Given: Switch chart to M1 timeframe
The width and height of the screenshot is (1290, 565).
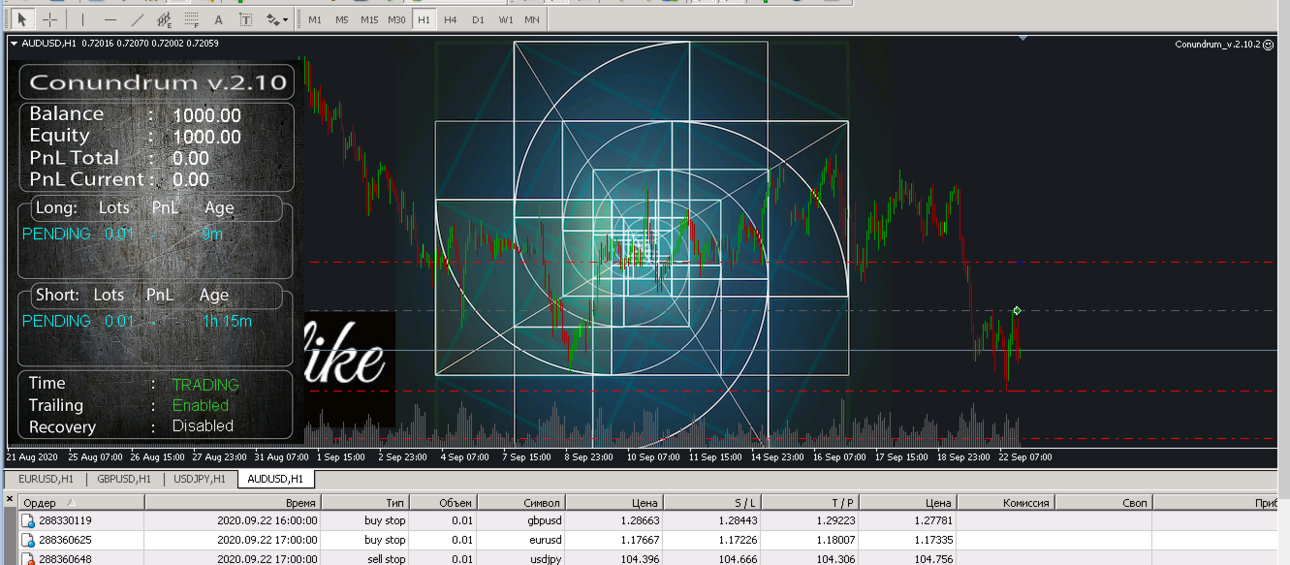Looking at the screenshot, I should 315,19.
